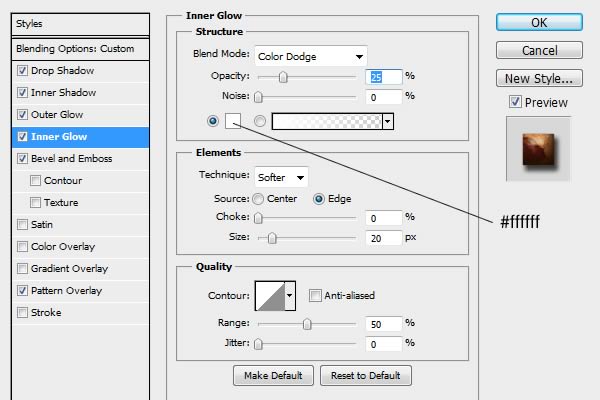Click the Choke slider handle

pyautogui.click(x=258, y=218)
